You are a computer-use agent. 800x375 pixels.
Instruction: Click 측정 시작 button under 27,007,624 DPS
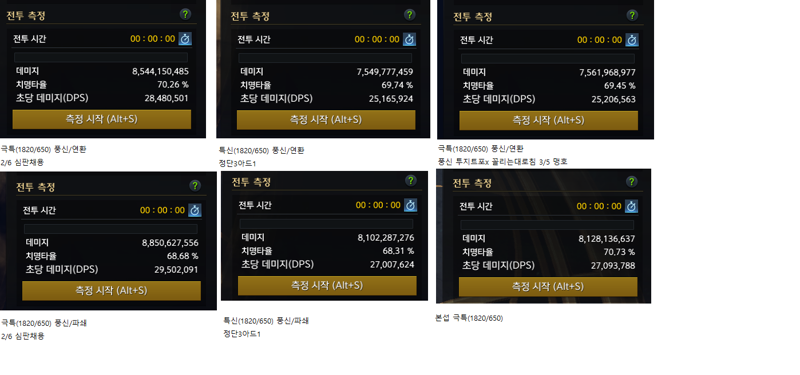pyautogui.click(x=327, y=286)
